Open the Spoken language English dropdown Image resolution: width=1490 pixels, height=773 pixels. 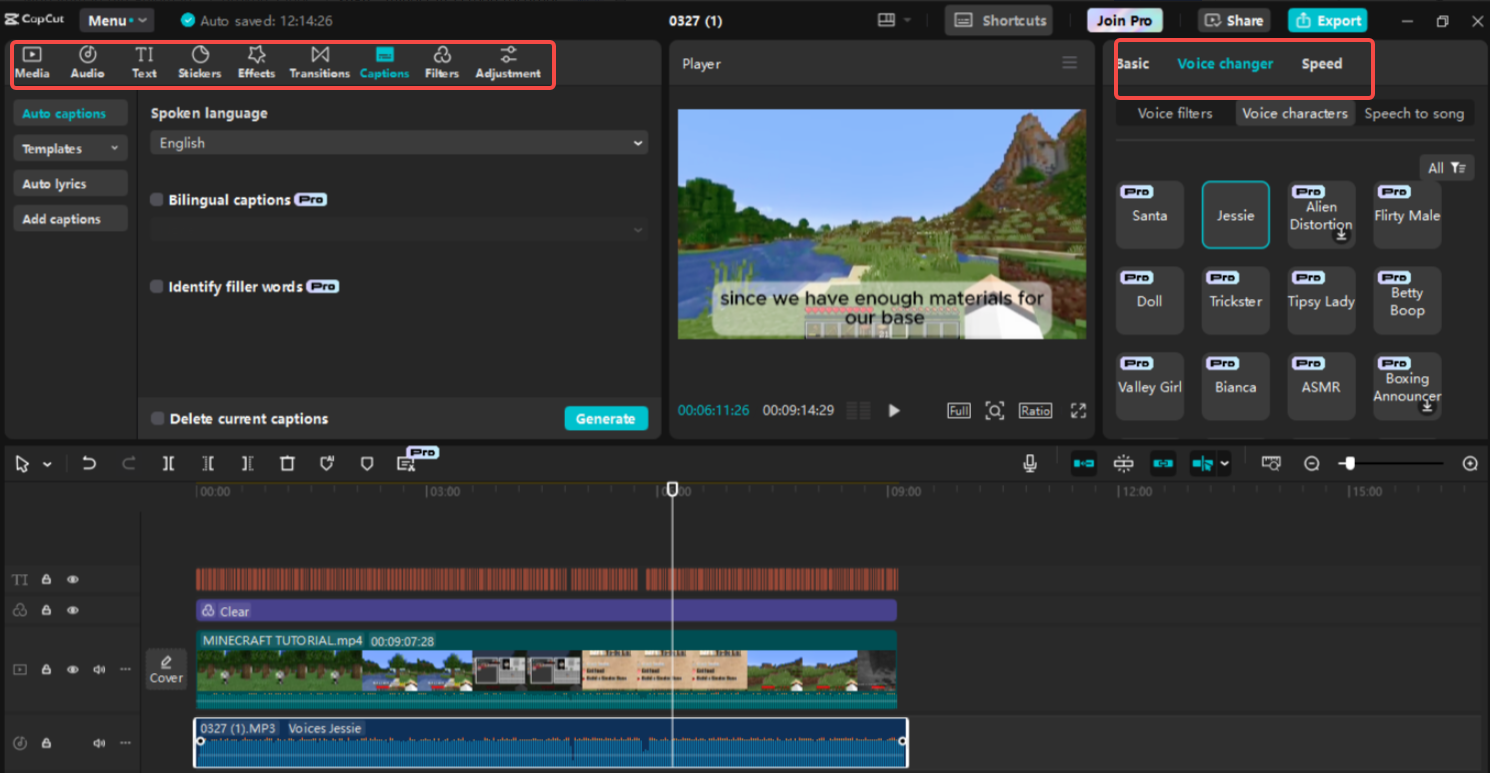pyautogui.click(x=399, y=143)
